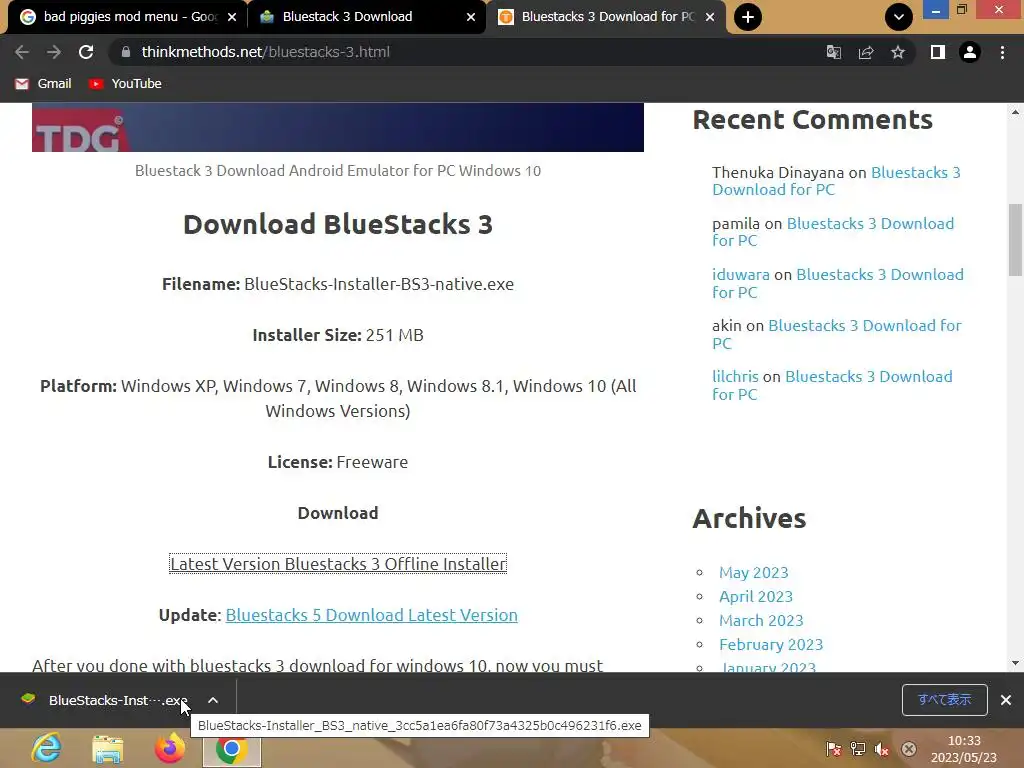Click the scrollbar down arrow
The image size is (1024, 768).
[x=1015, y=663]
